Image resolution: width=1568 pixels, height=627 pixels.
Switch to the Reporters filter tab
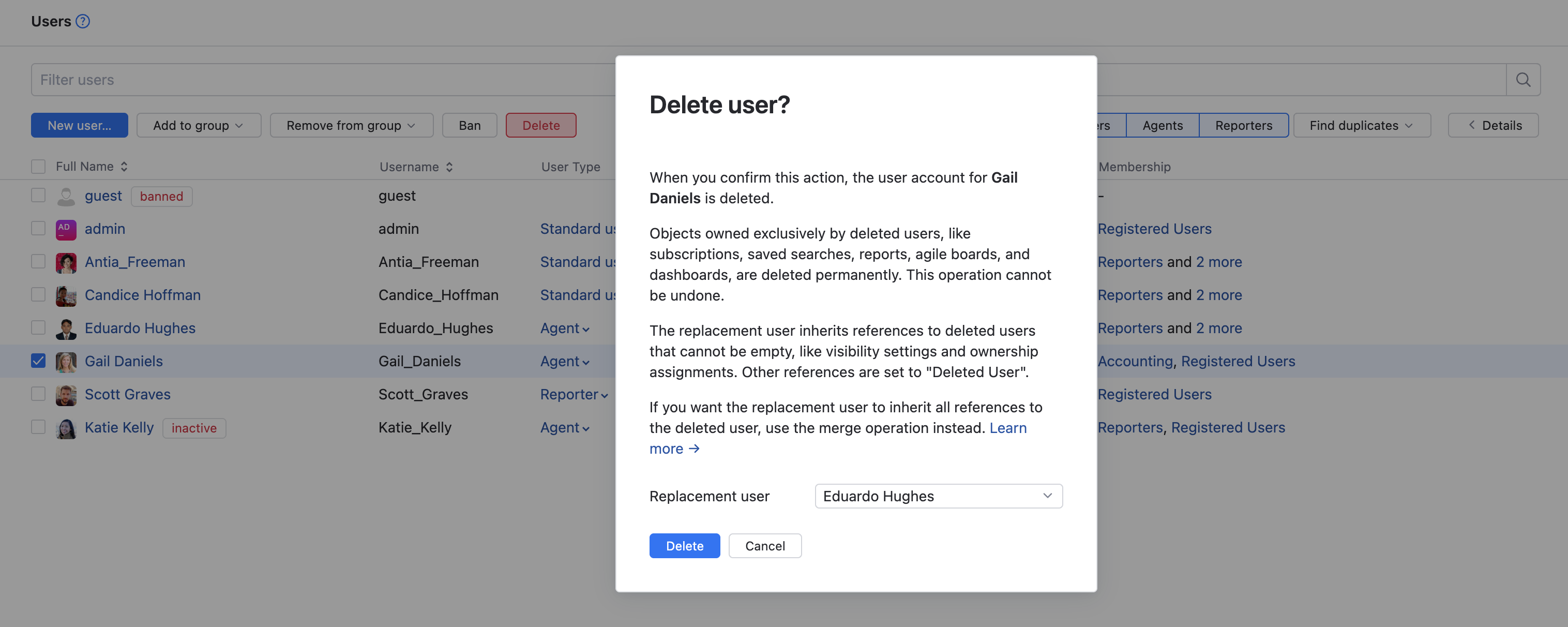click(x=1243, y=125)
